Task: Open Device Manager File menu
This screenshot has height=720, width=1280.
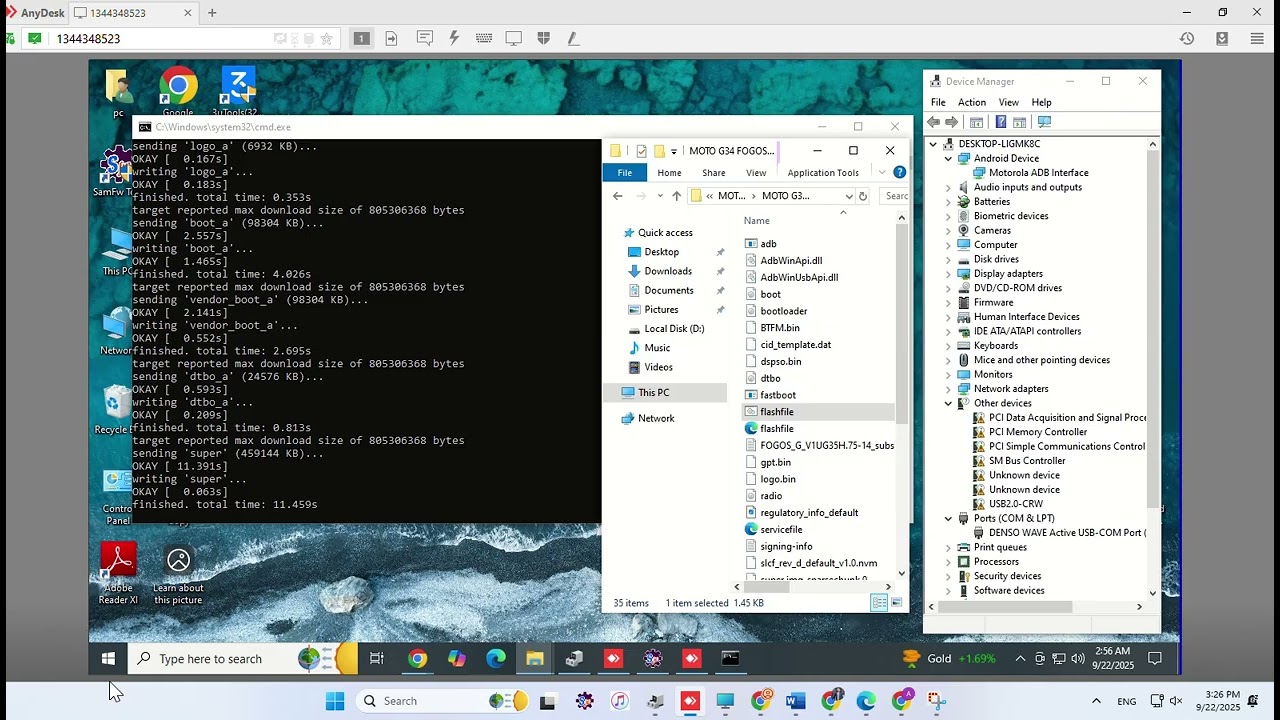Action: 938,102
